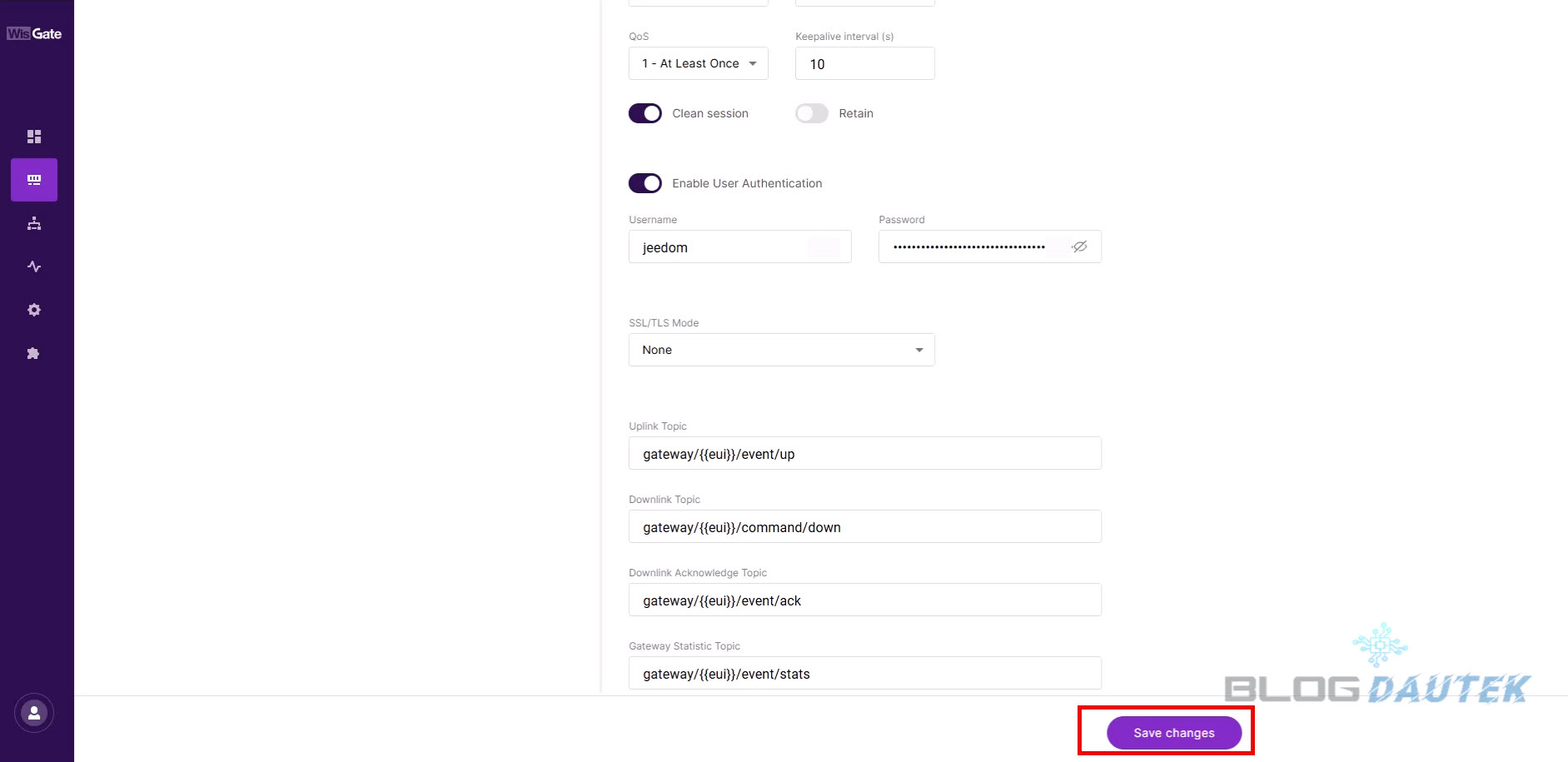The height and width of the screenshot is (762, 1568).
Task: Show password with the eye icon
Action: [x=1079, y=247]
